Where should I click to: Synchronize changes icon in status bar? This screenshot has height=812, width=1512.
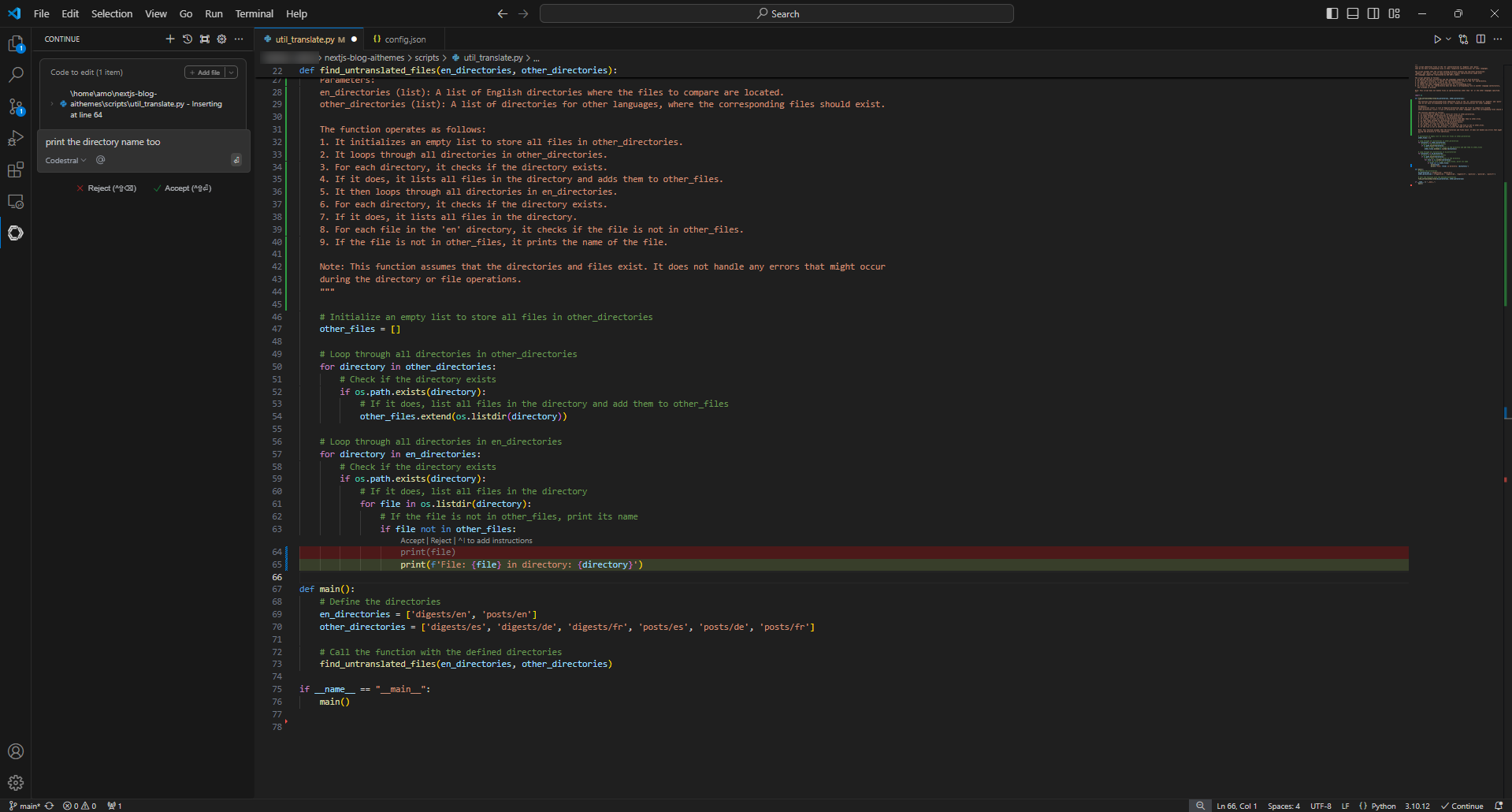pyautogui.click(x=50, y=806)
